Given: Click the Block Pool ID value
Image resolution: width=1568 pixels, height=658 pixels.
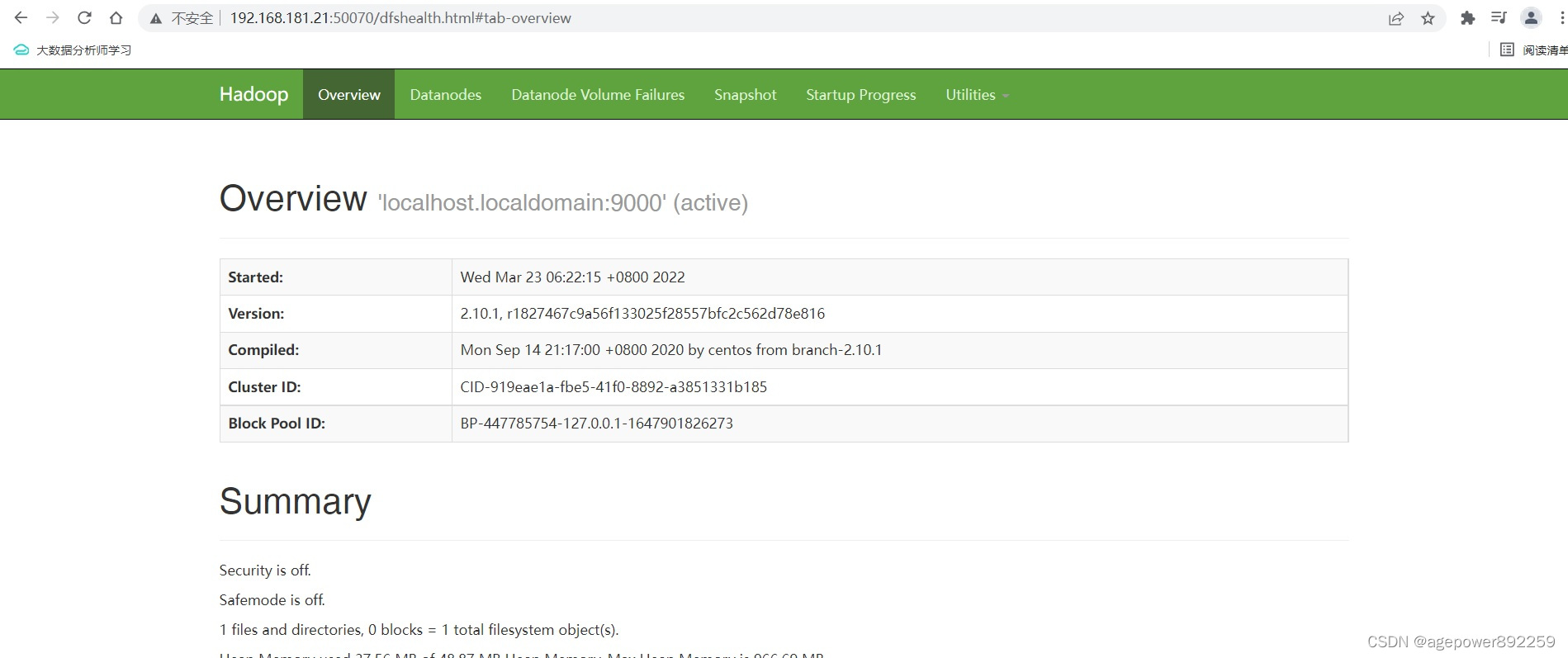Looking at the screenshot, I should coord(597,424).
